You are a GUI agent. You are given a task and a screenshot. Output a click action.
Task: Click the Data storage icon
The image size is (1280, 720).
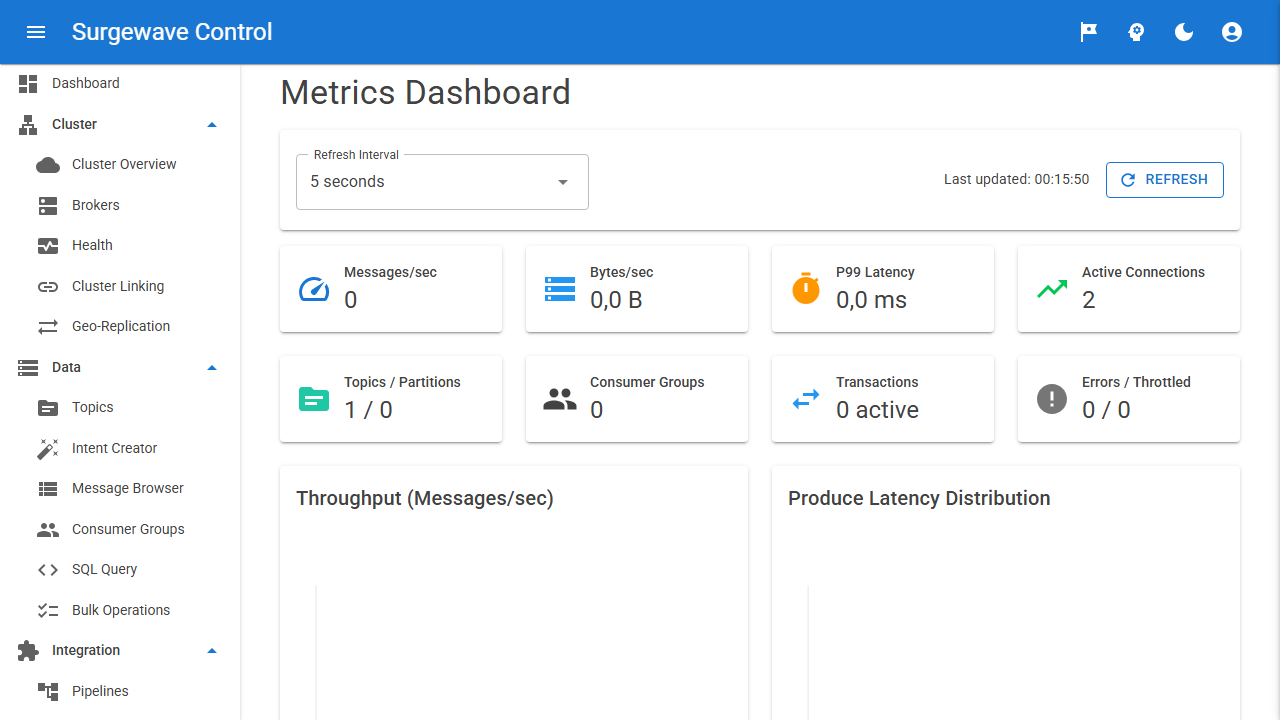pos(28,368)
